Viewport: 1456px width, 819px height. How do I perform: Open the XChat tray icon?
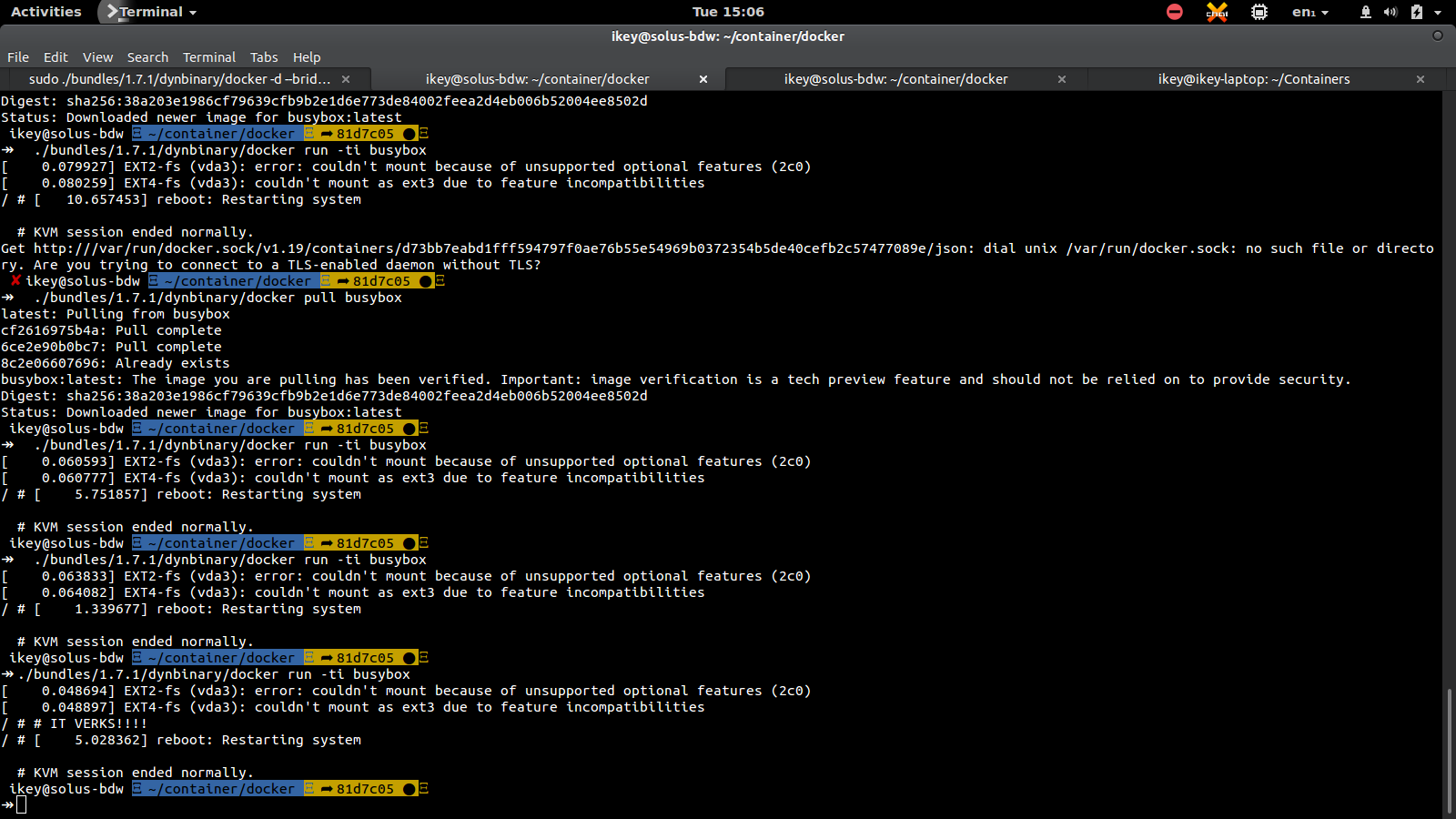[1217, 12]
